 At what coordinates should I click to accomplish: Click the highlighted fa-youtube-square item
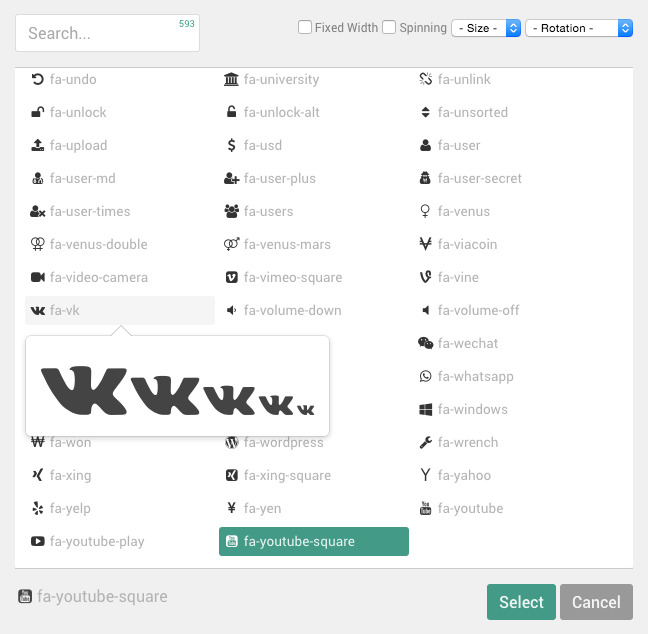(314, 542)
